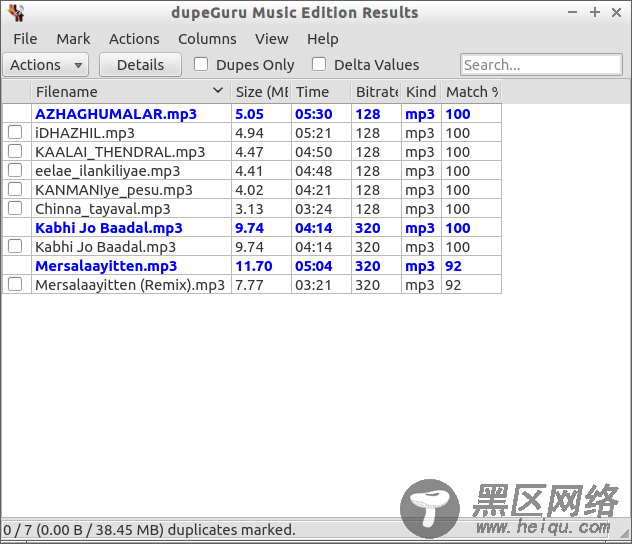
Task: Mark the eelae_ilankiliyae.mp3 checkbox
Action: click(x=15, y=170)
